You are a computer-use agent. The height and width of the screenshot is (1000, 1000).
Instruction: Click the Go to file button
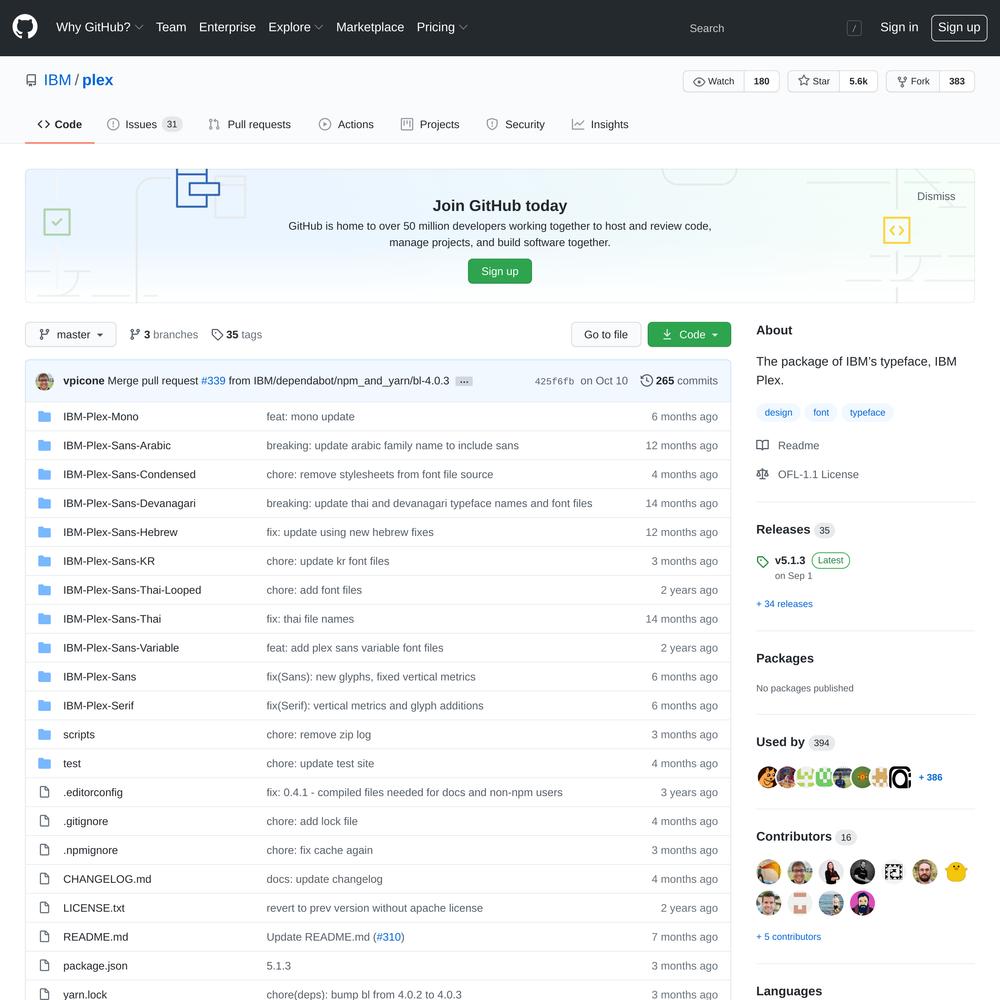click(606, 334)
